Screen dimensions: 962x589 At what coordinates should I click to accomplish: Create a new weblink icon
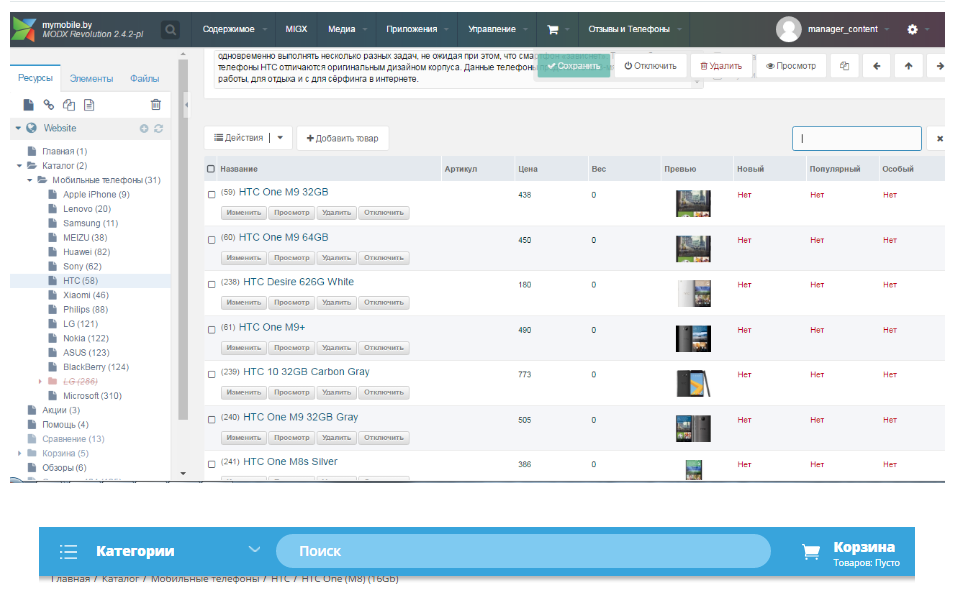(x=48, y=105)
